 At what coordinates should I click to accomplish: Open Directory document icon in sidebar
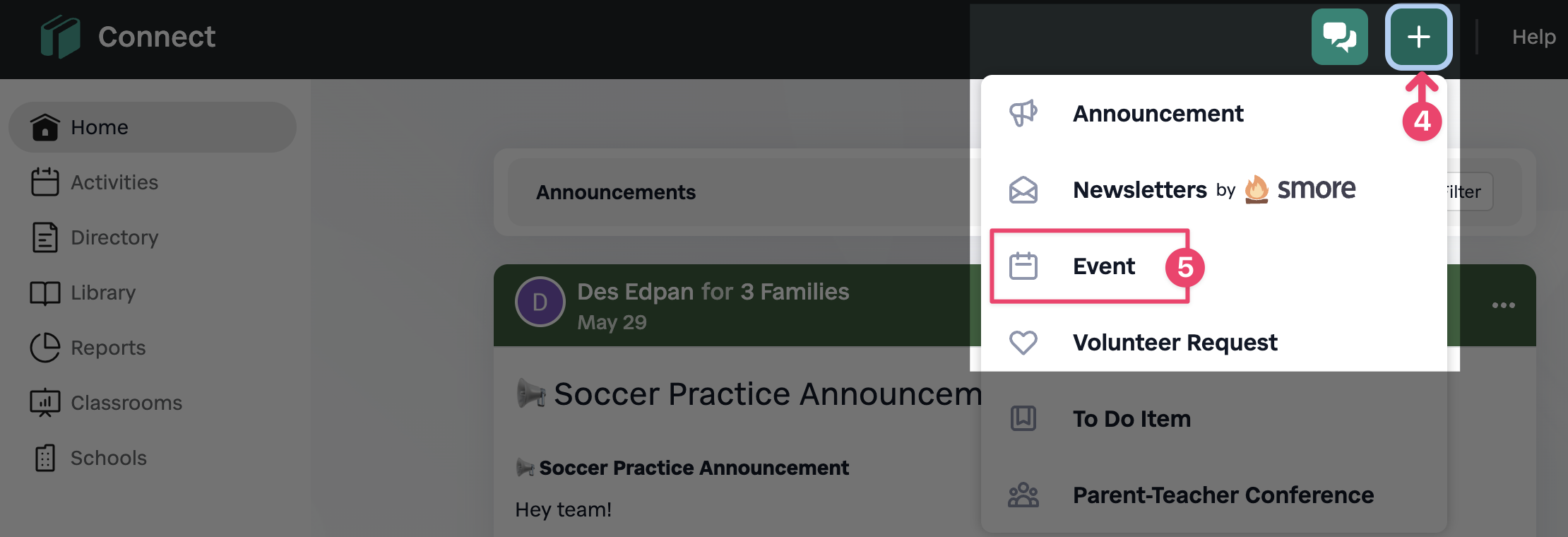(x=45, y=237)
